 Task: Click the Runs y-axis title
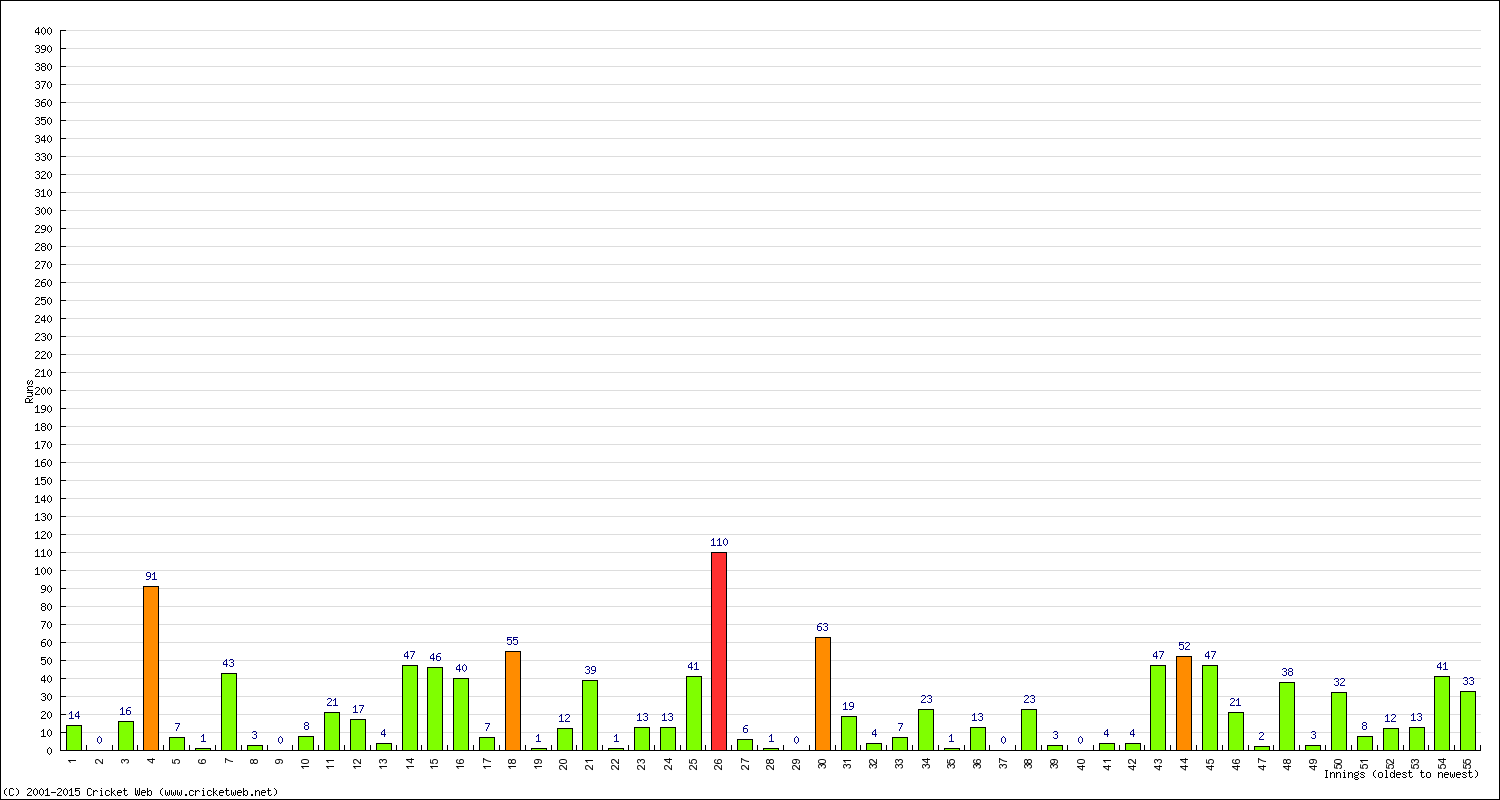click(x=29, y=391)
